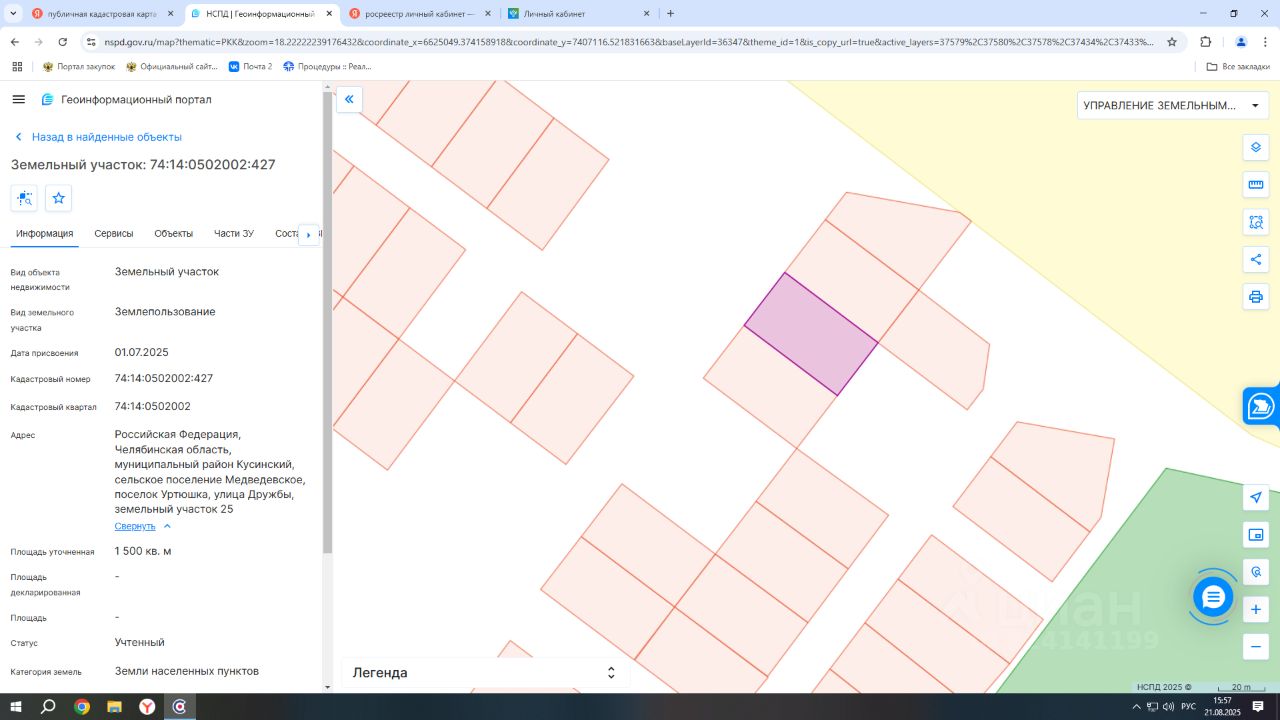
Task: Click the my location arrow icon
Action: pyautogui.click(x=1256, y=498)
